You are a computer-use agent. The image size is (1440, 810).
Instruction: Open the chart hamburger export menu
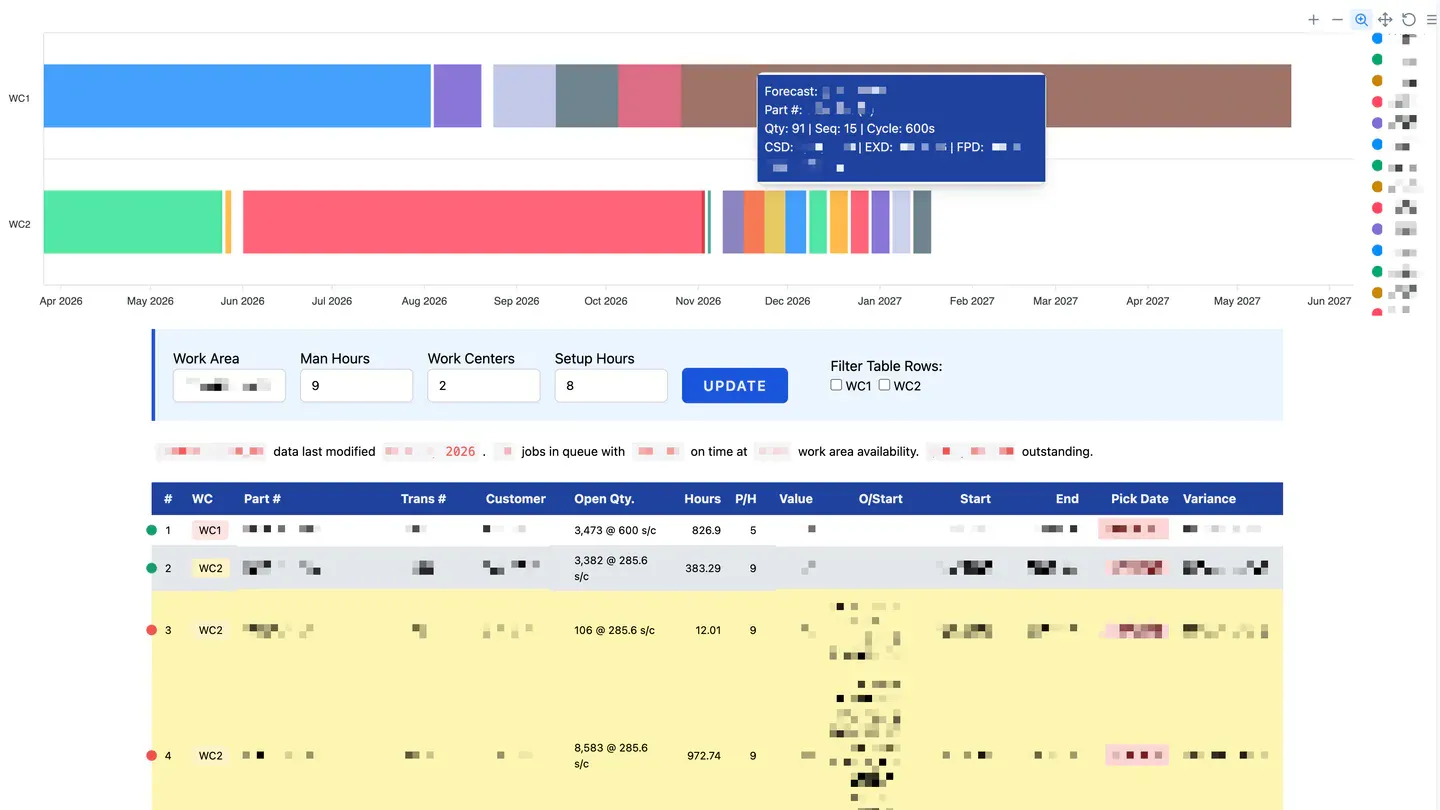1432,20
